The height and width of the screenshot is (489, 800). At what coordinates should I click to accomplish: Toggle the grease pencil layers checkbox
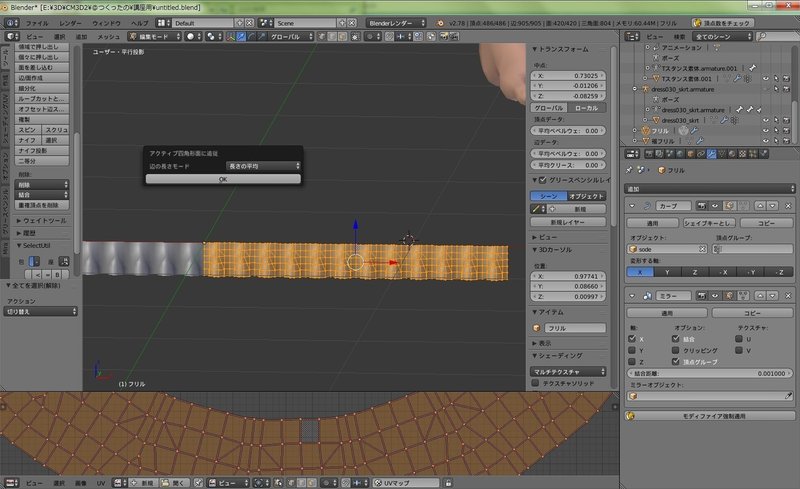coord(543,180)
